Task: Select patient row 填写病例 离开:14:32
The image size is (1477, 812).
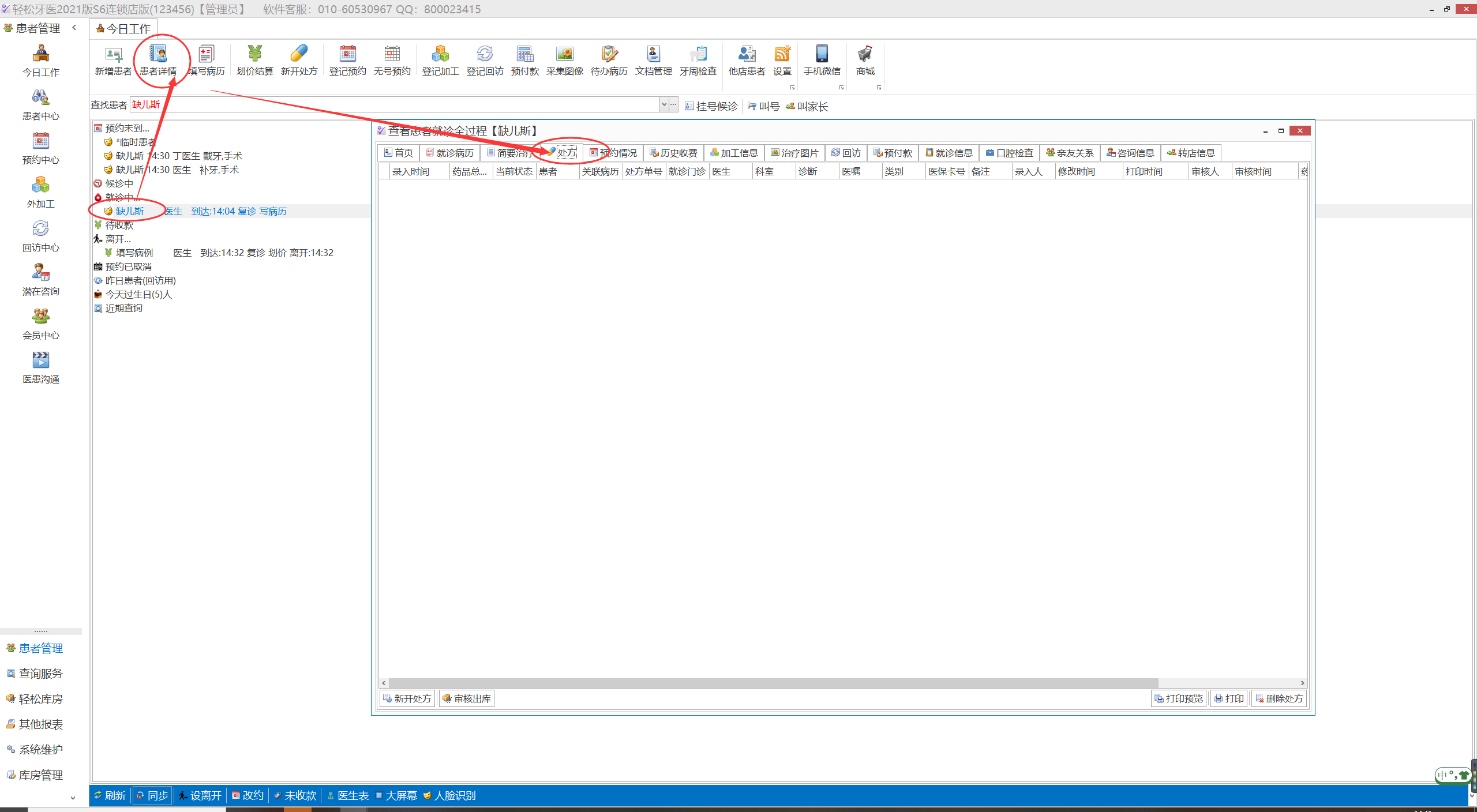Action: (219, 253)
